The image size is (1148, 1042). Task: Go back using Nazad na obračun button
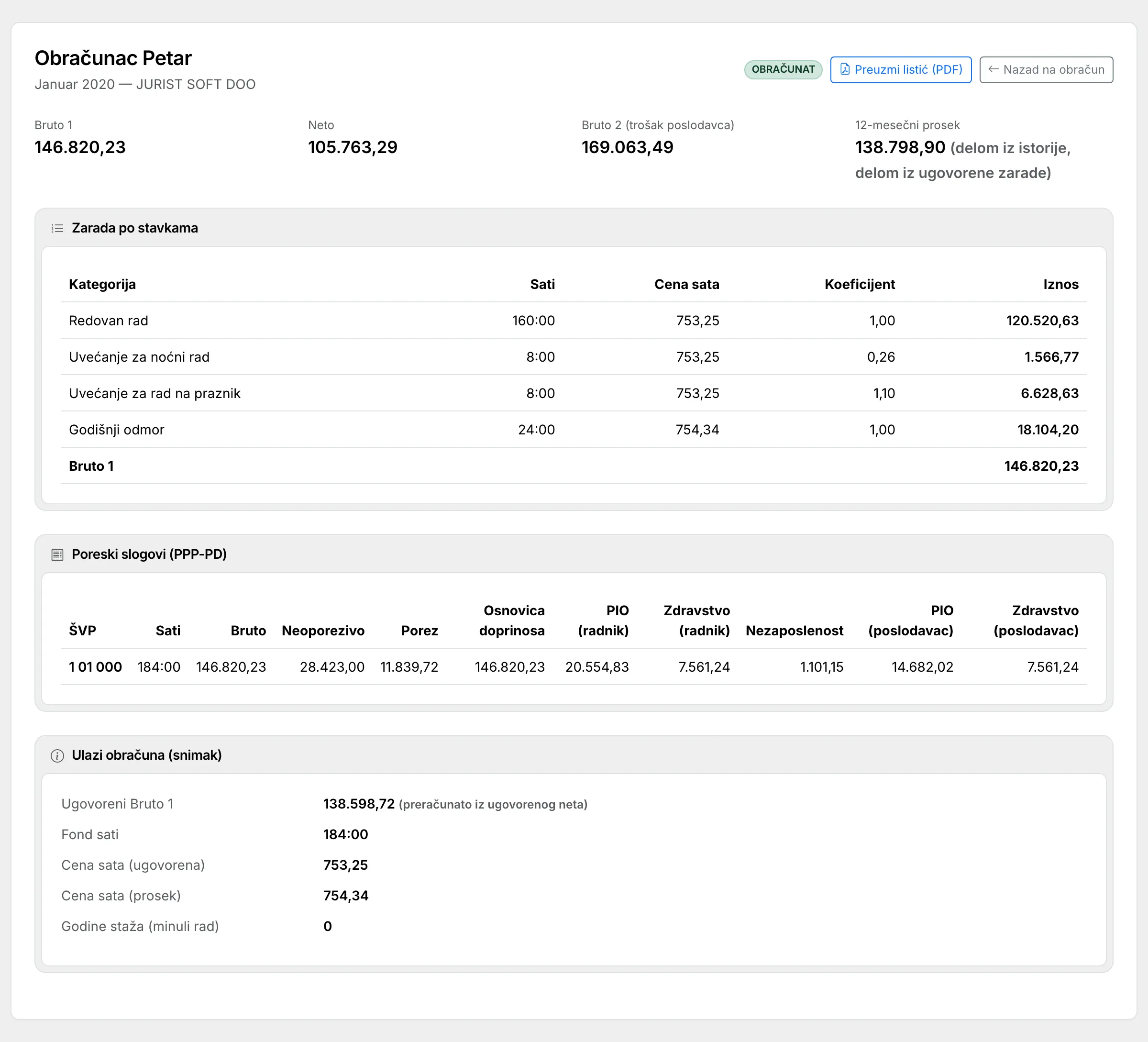coord(1046,69)
